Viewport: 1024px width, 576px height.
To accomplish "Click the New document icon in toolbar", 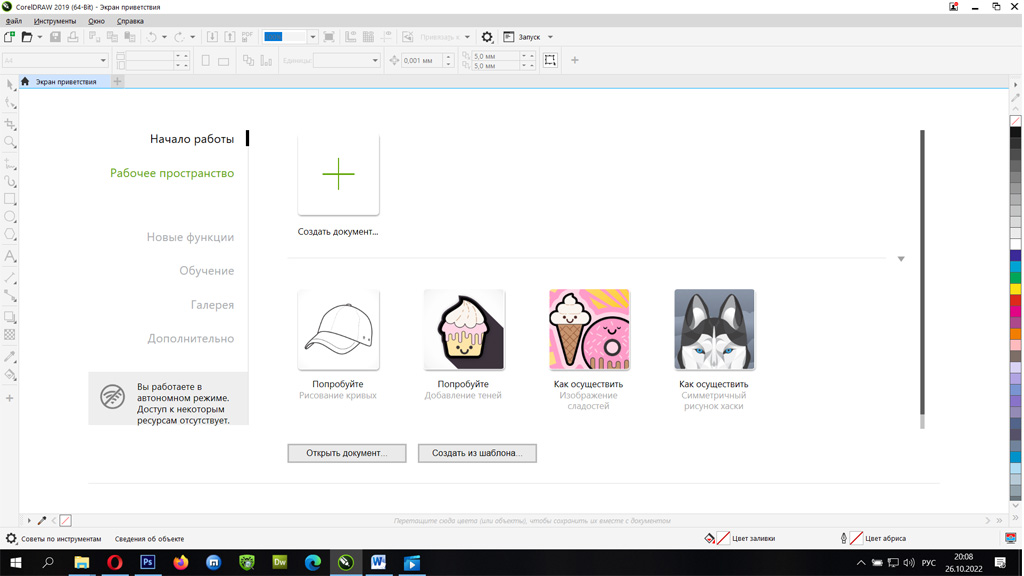I will pos(10,37).
